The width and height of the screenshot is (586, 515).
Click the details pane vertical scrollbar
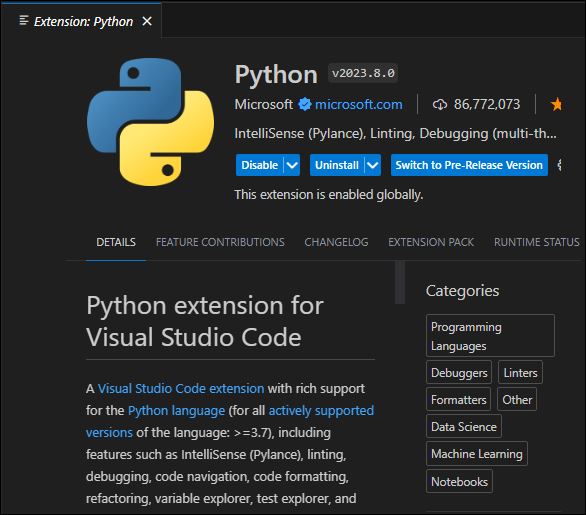tap(400, 283)
